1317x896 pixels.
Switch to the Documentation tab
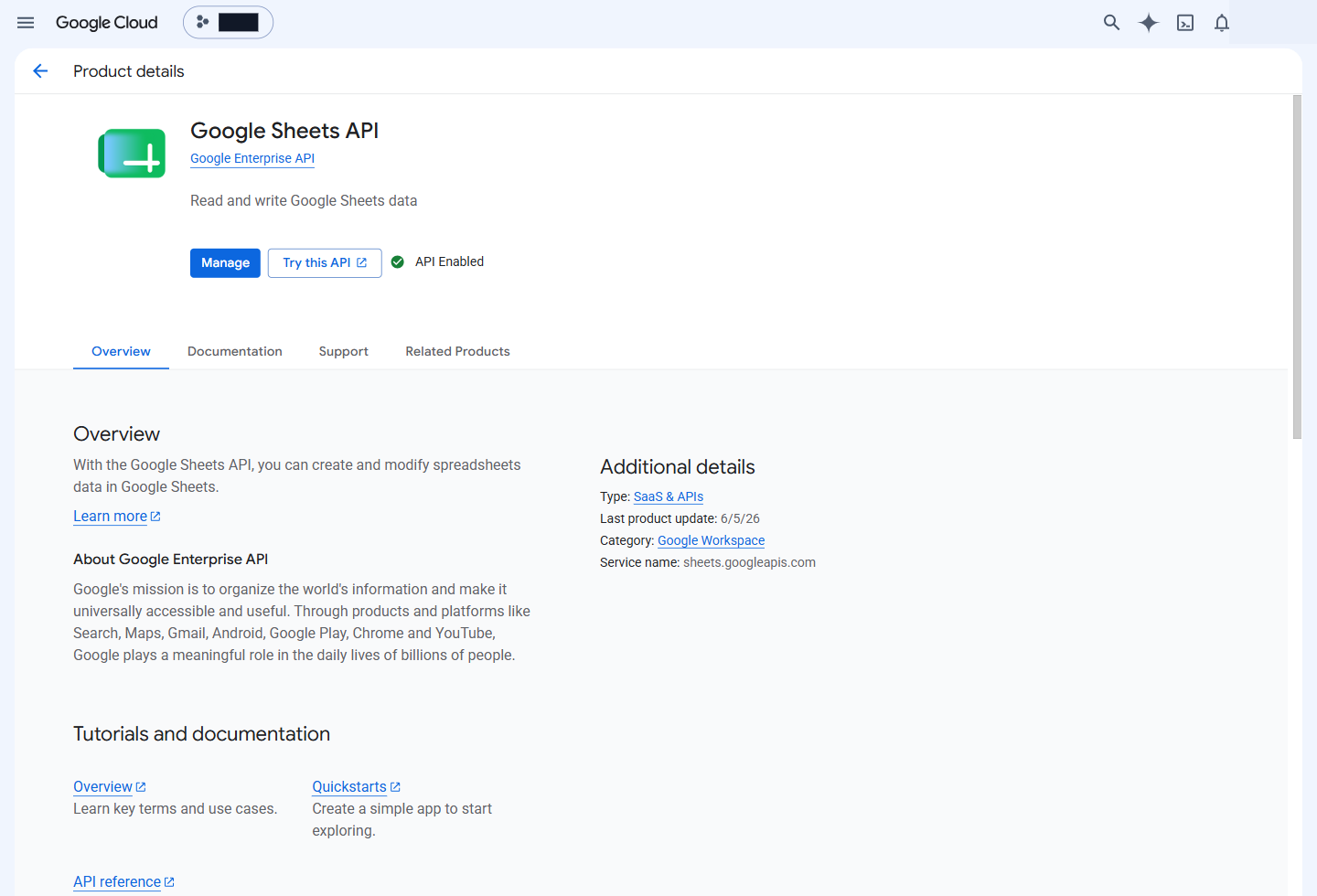[235, 351]
